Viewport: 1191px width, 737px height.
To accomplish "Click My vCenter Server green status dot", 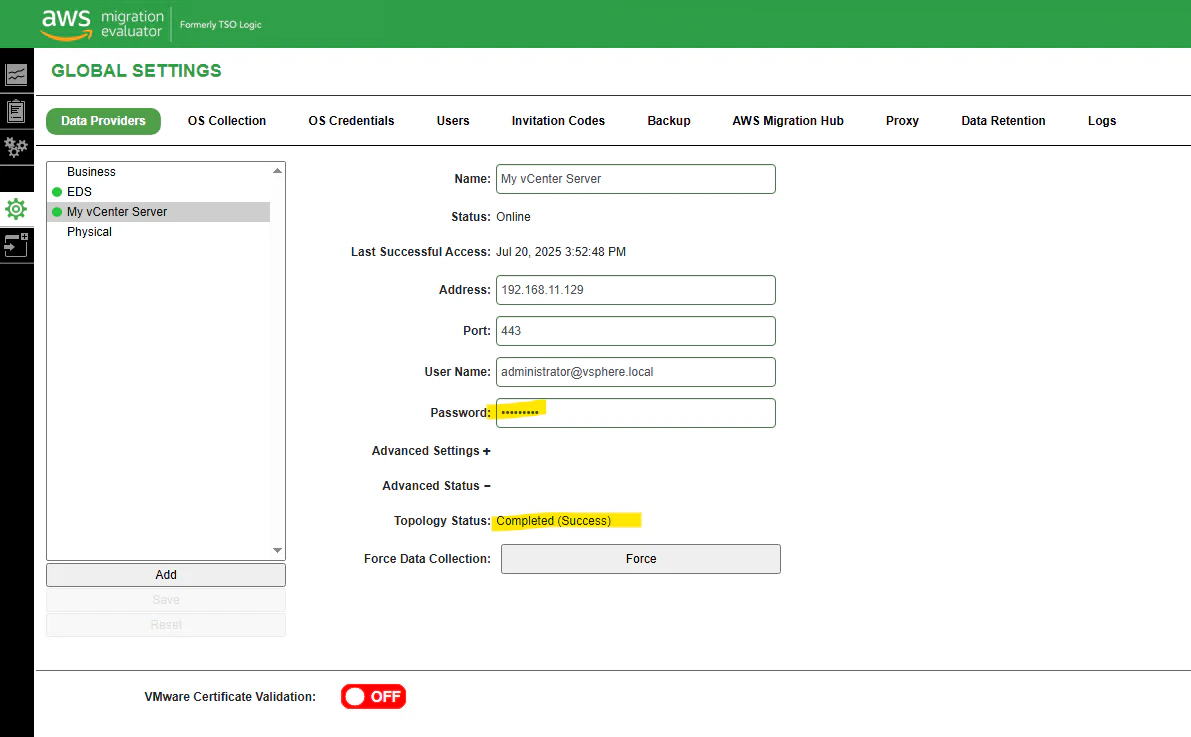I will (x=56, y=212).
